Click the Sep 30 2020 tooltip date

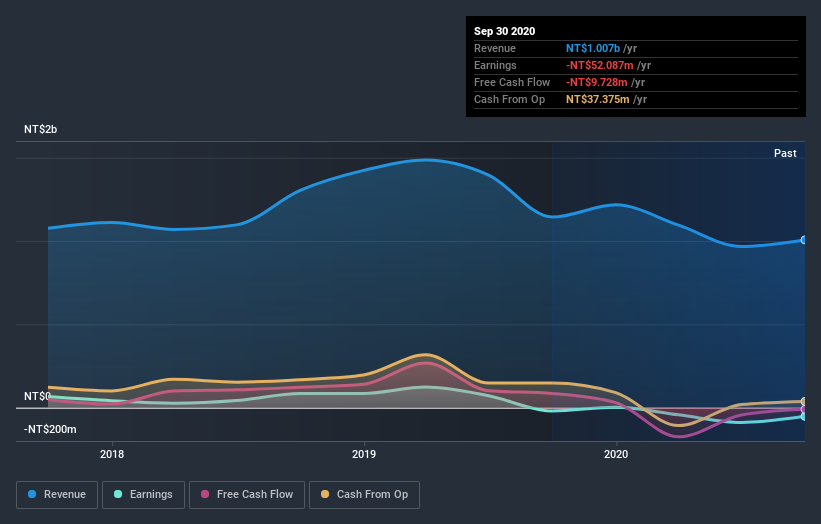pyautogui.click(x=504, y=31)
